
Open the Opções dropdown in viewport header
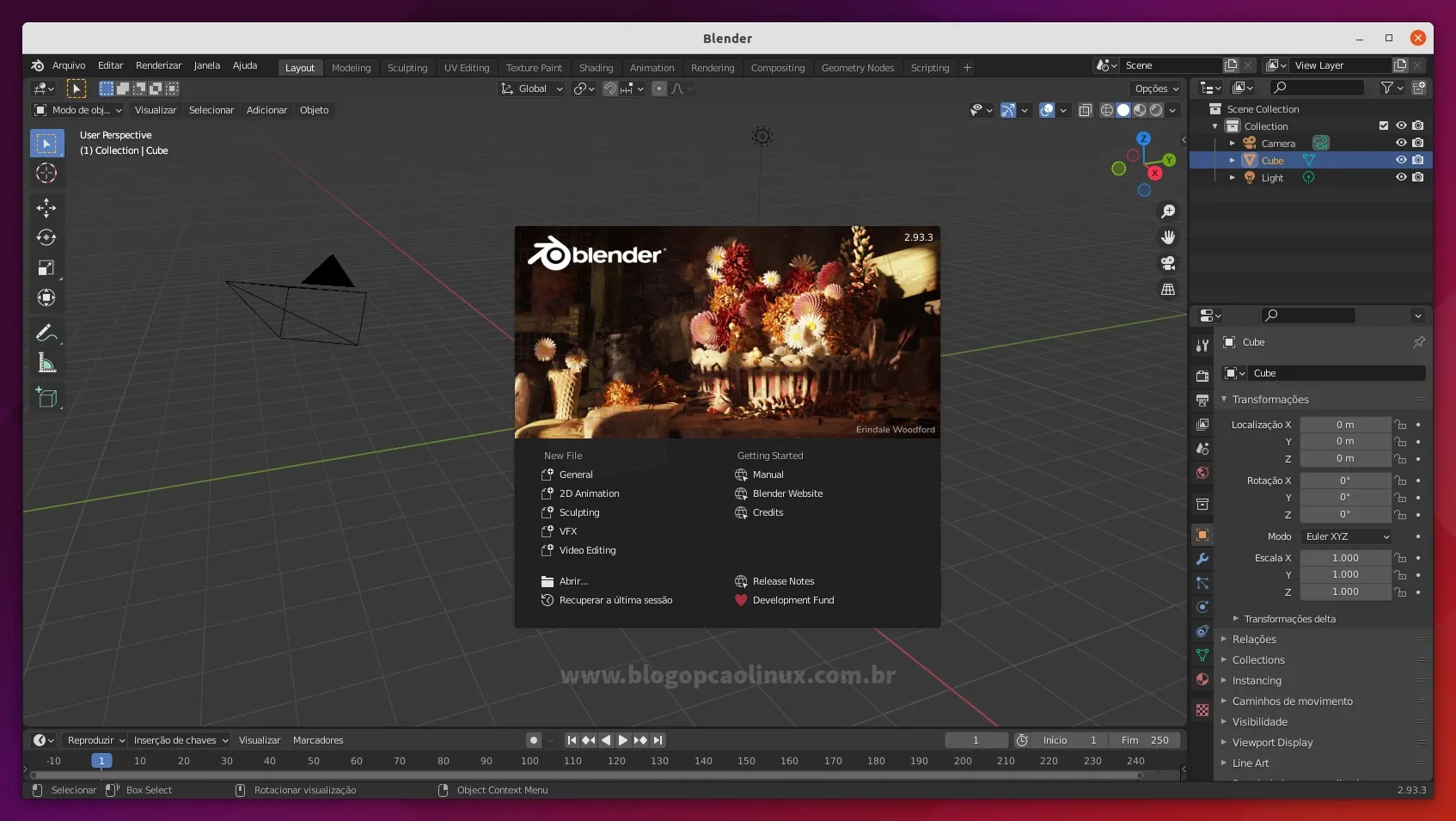[x=1156, y=89]
